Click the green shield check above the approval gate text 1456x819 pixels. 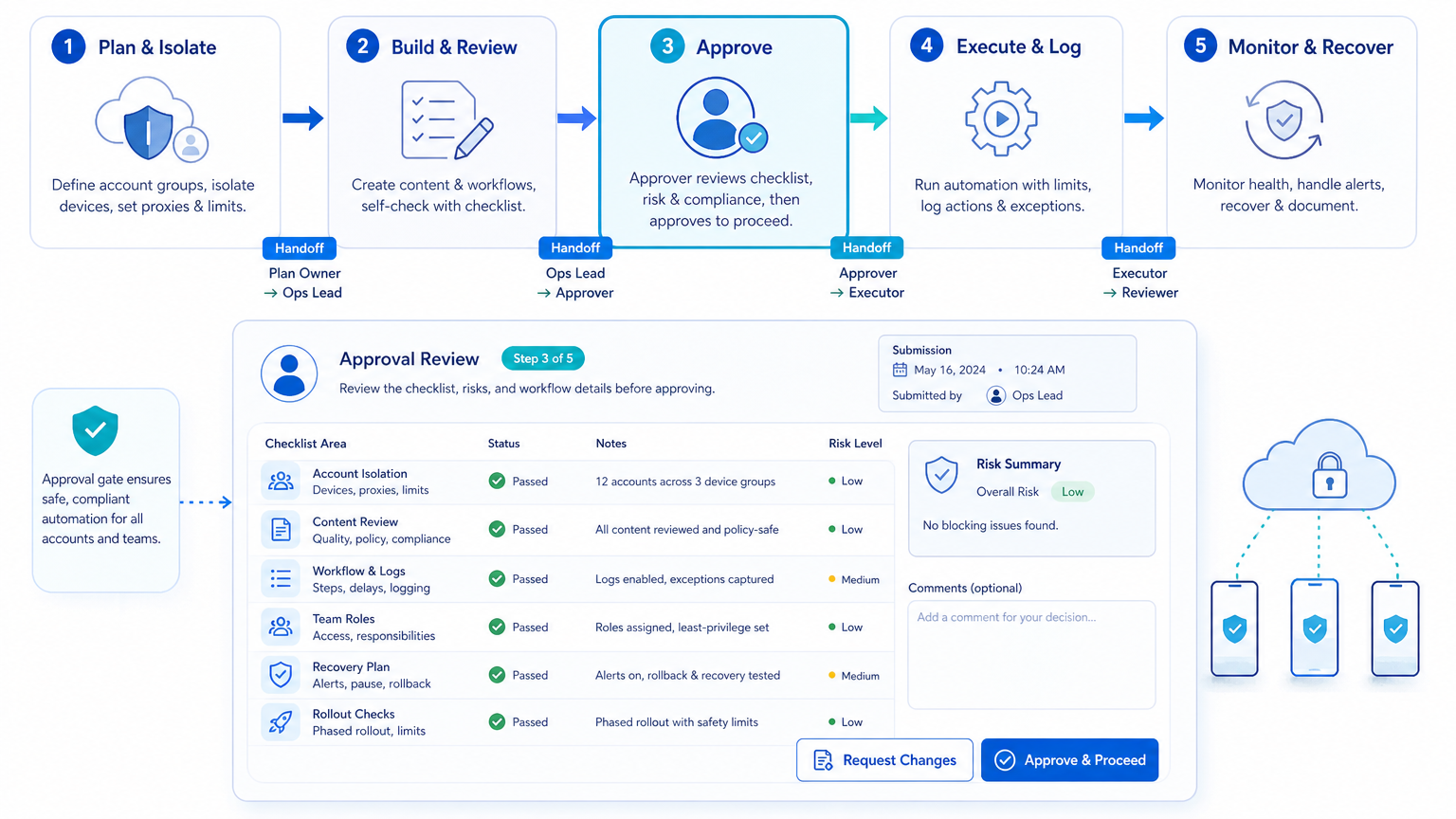click(x=95, y=430)
